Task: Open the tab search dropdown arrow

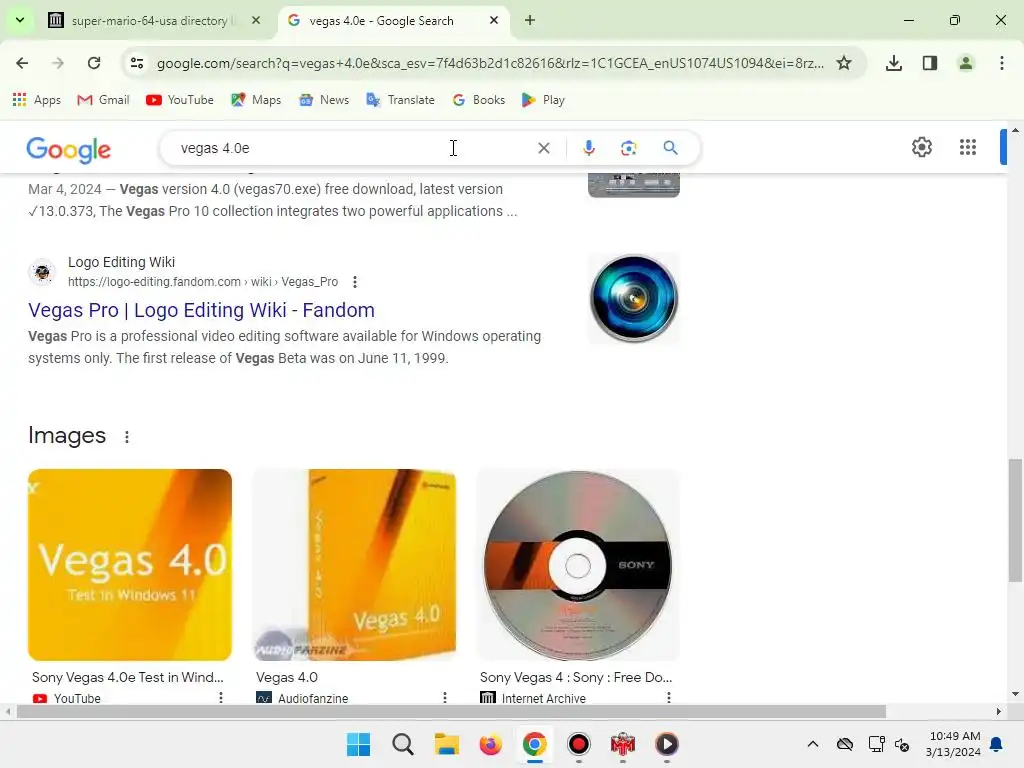Action: [20, 20]
